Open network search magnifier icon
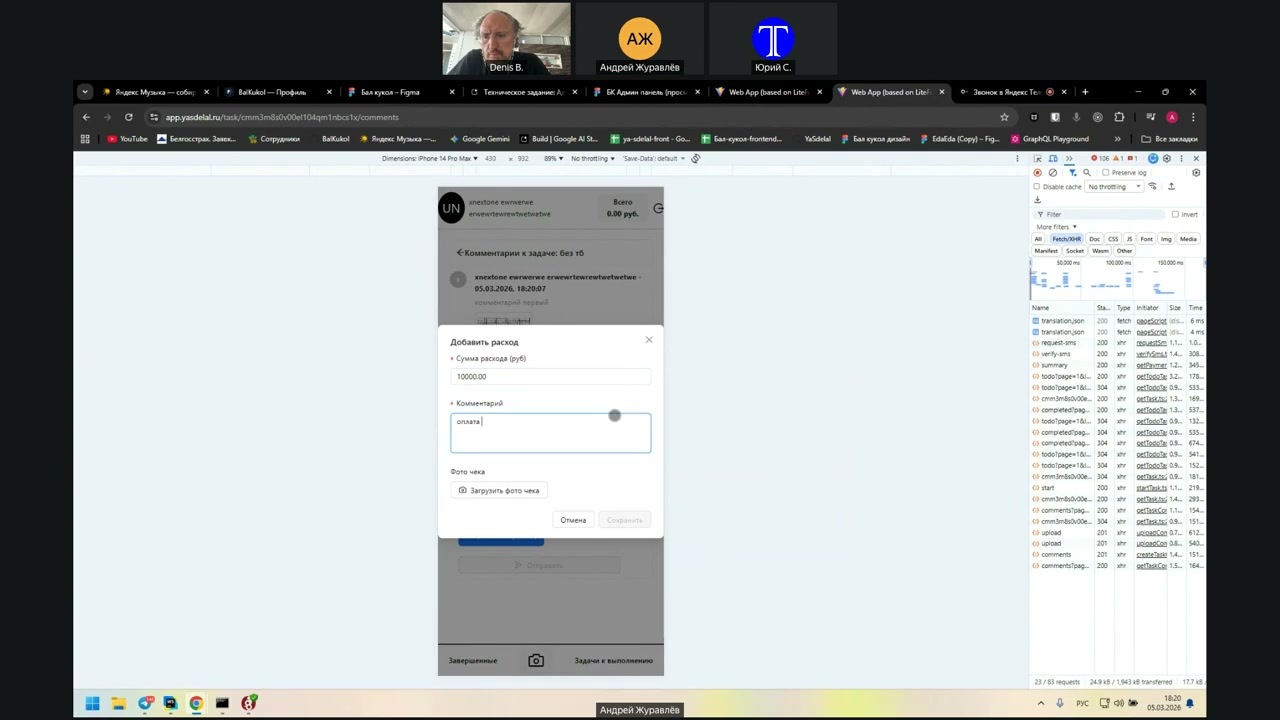The width and height of the screenshot is (1280, 720). (x=1087, y=173)
